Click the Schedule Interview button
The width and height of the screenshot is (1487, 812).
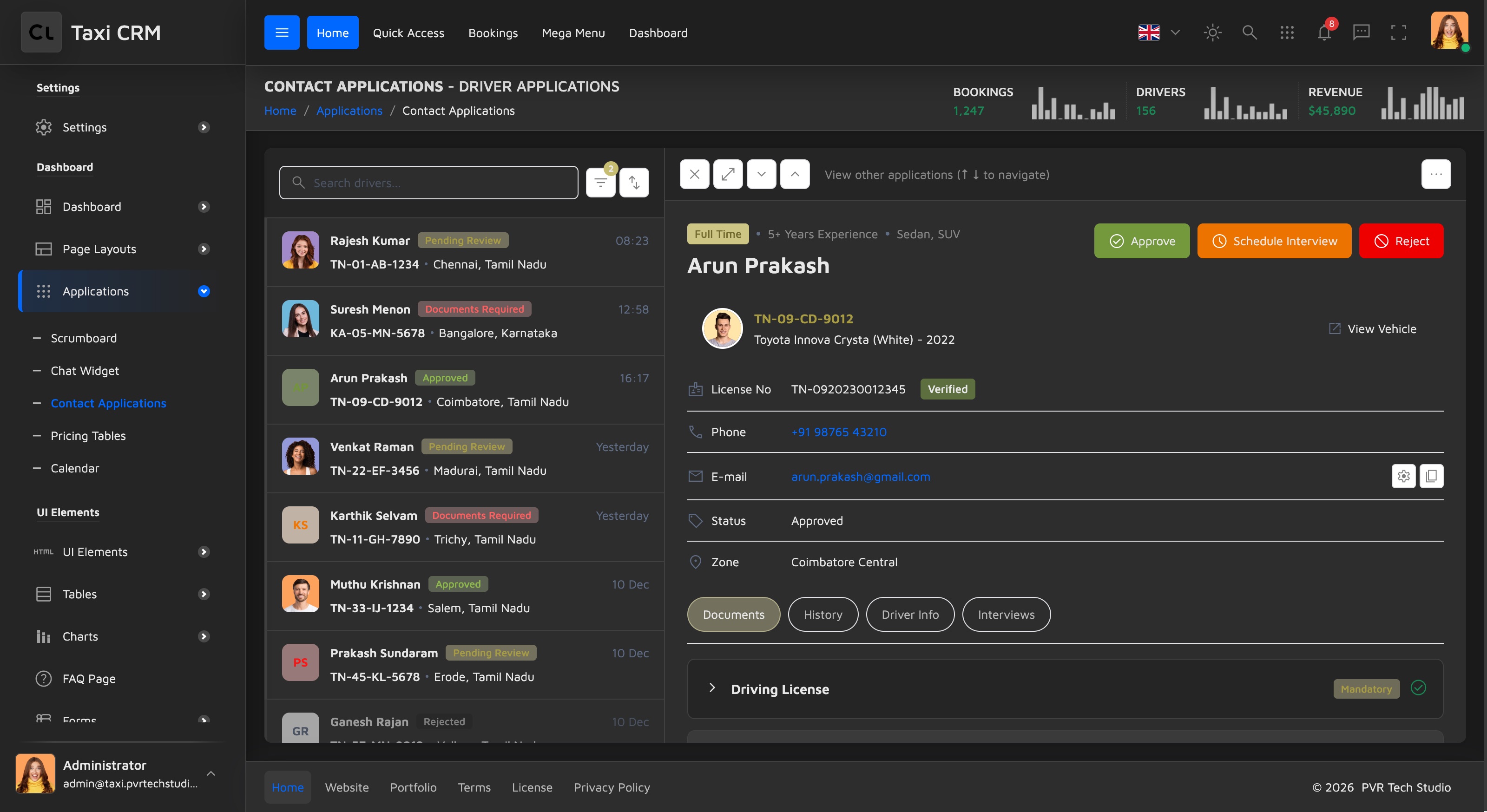pos(1274,241)
